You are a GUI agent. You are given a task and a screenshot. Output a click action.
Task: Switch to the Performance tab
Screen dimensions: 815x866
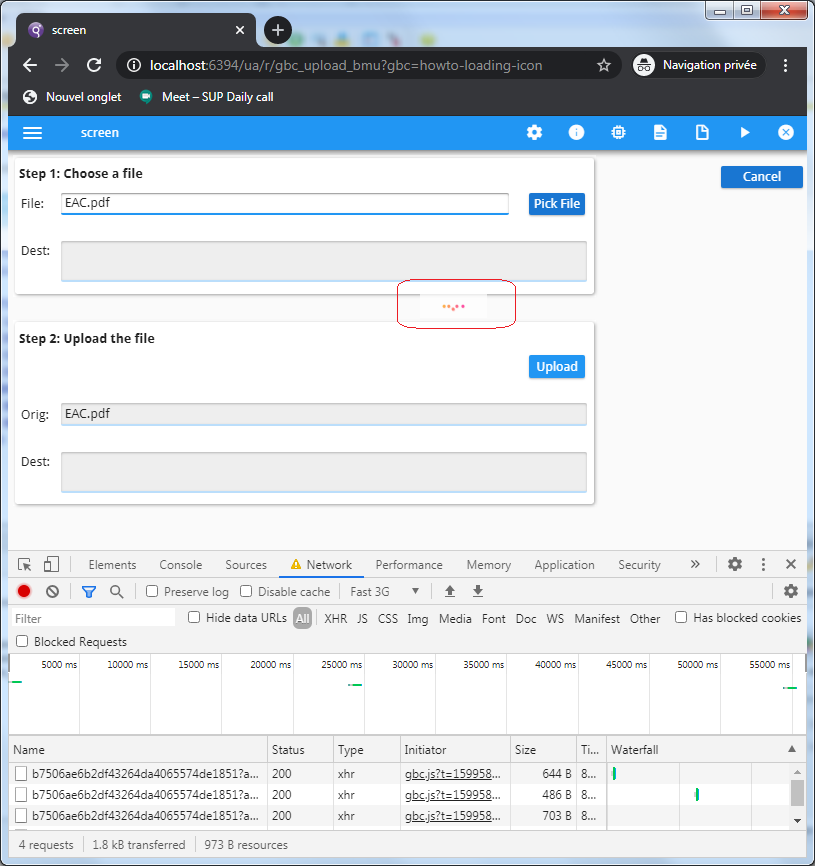pyautogui.click(x=409, y=565)
